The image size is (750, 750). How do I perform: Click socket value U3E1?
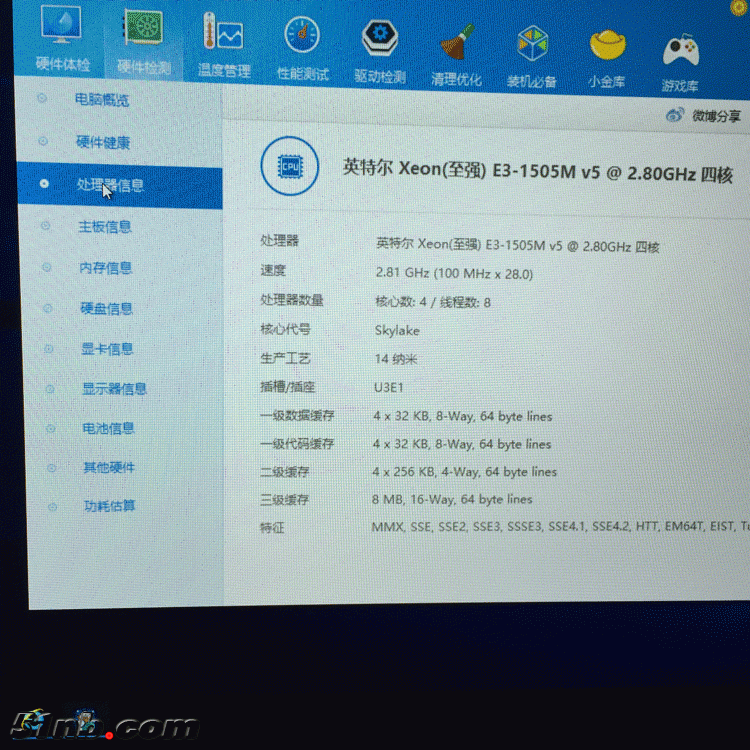388,387
